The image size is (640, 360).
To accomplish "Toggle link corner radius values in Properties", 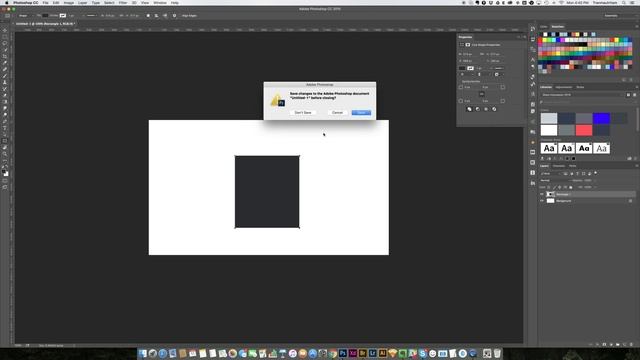I will tap(482, 94).
